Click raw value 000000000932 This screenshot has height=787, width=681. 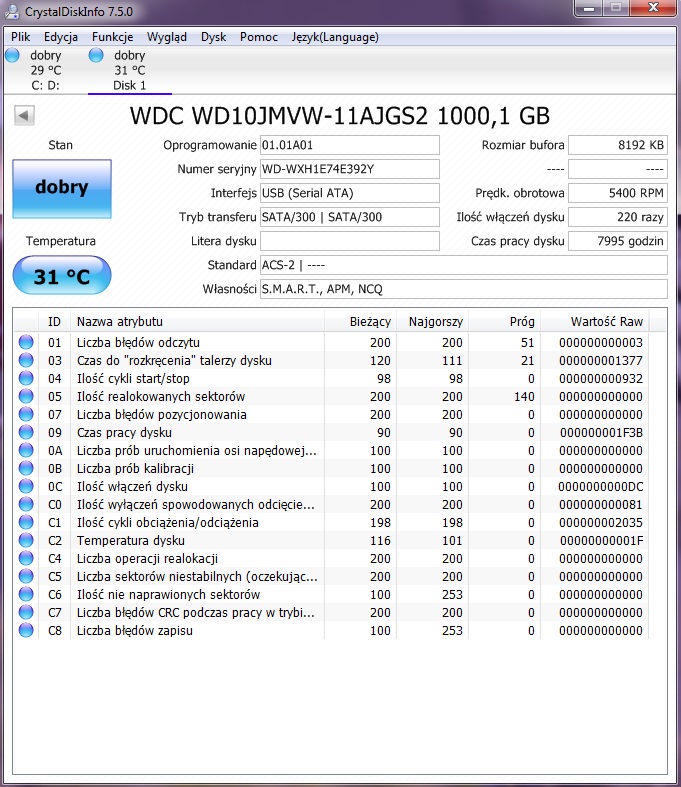tap(601, 378)
